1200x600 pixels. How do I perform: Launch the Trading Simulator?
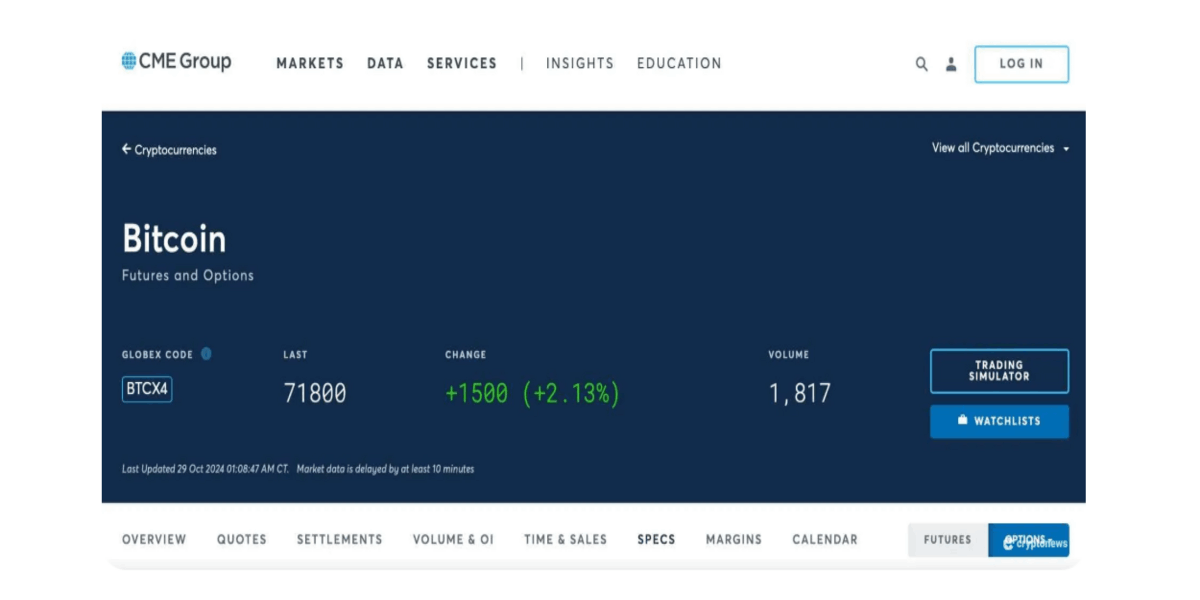coord(999,371)
